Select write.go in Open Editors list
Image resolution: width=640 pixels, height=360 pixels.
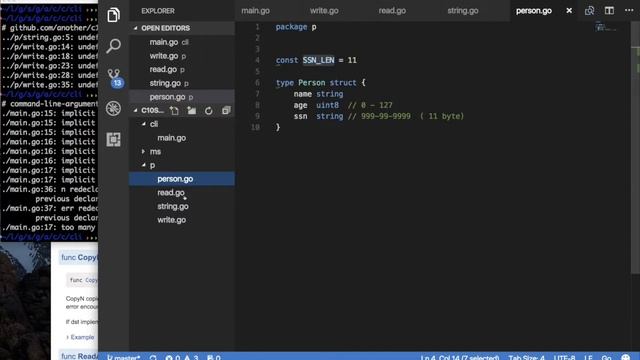coord(164,56)
